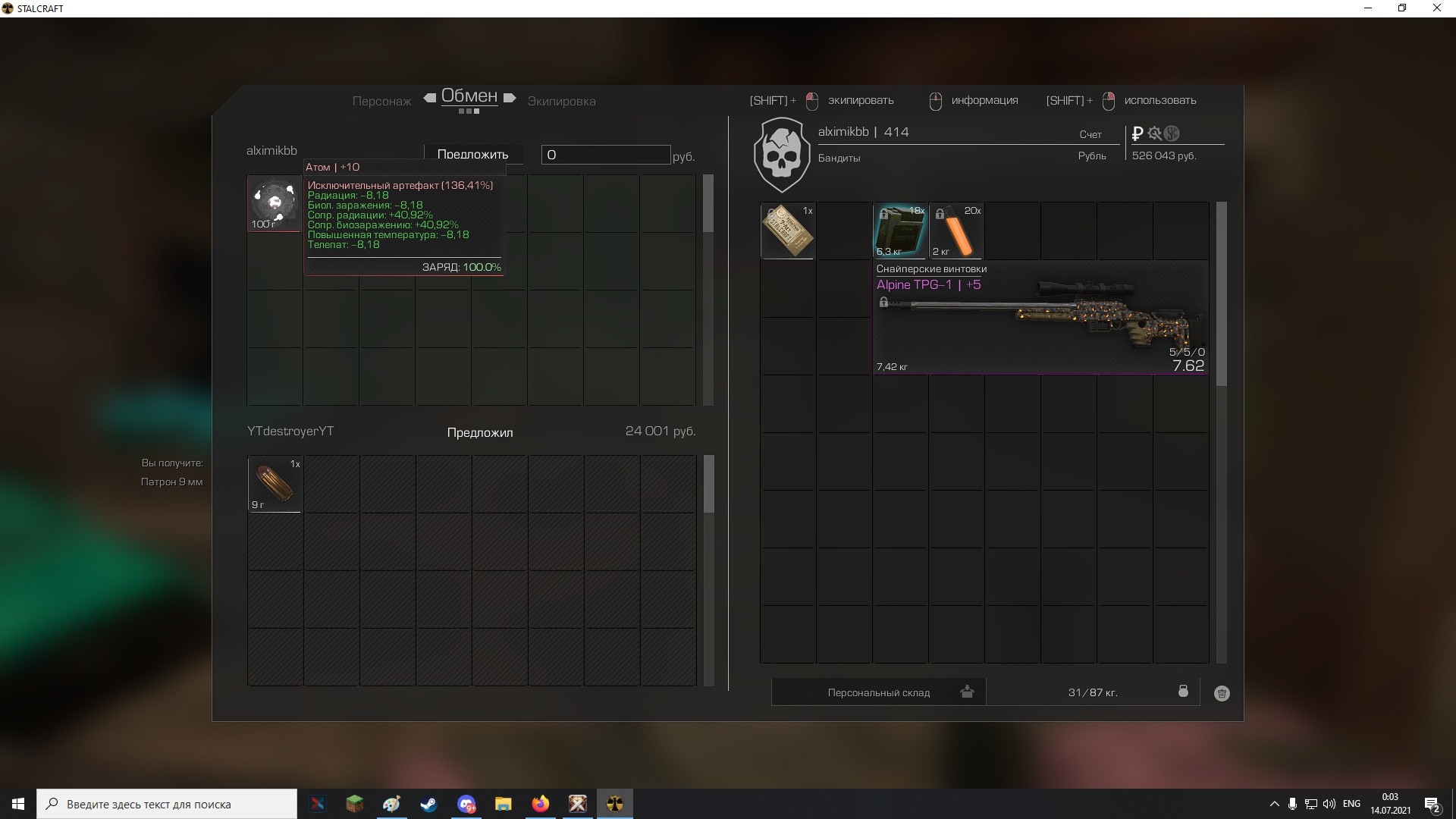Switch to left tab via arrow
The height and width of the screenshot is (819, 1456).
pyautogui.click(x=430, y=98)
